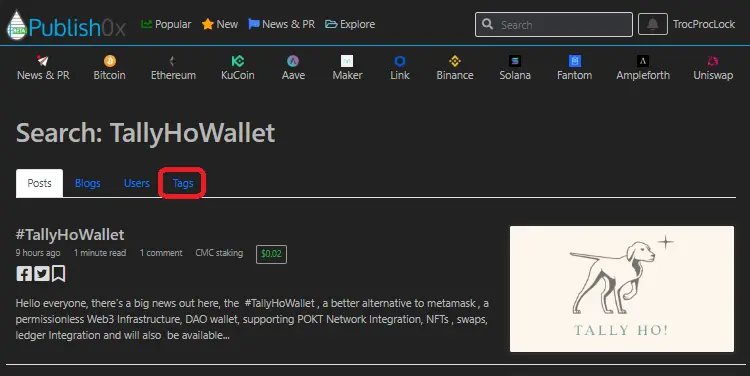Bookmark the #TallyHoWallet post
750x376 pixels.
tap(58, 274)
